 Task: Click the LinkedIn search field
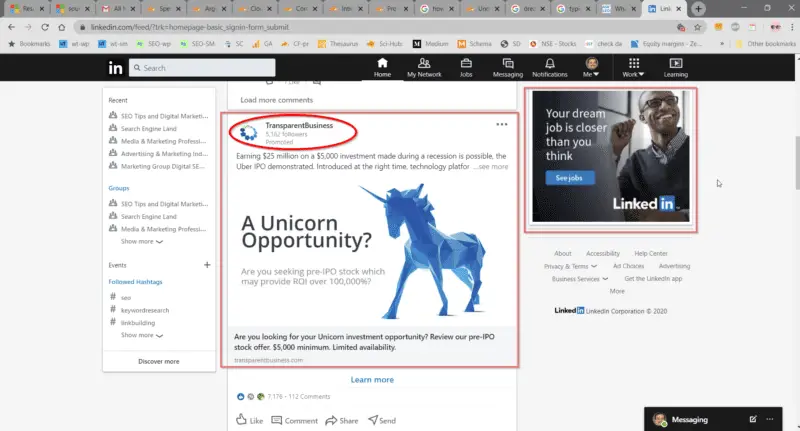coord(202,68)
